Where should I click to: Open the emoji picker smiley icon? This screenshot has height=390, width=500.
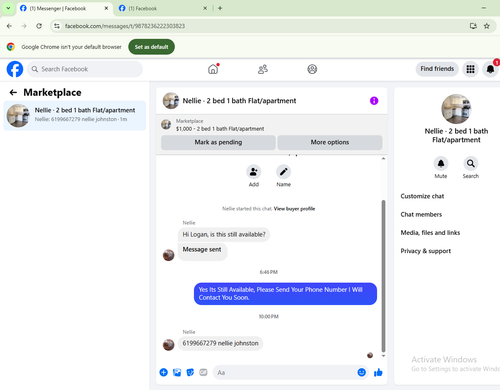362,372
